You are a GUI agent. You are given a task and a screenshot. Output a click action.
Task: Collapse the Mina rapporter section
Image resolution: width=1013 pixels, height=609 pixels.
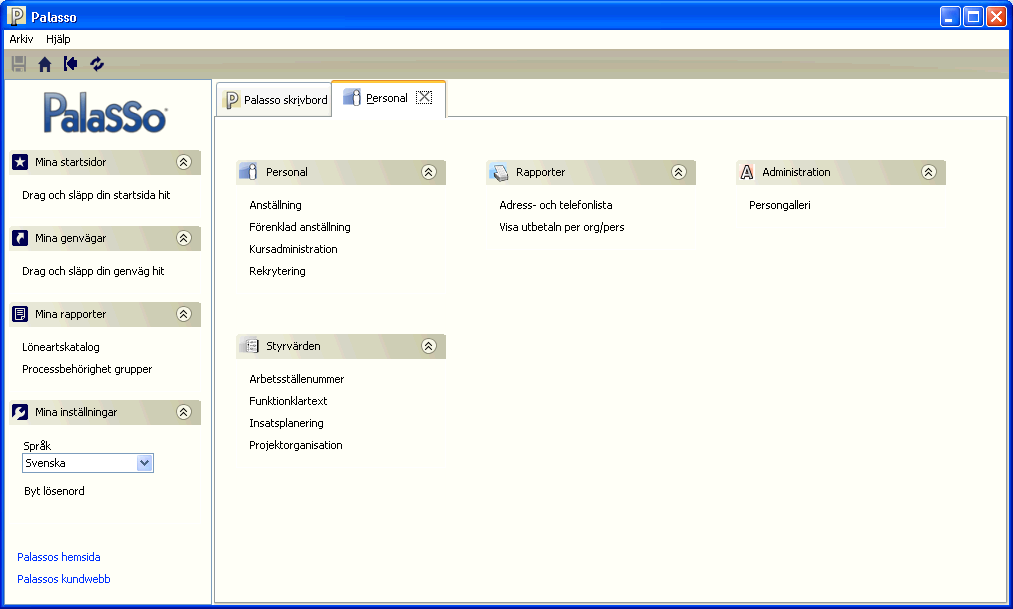coord(183,315)
